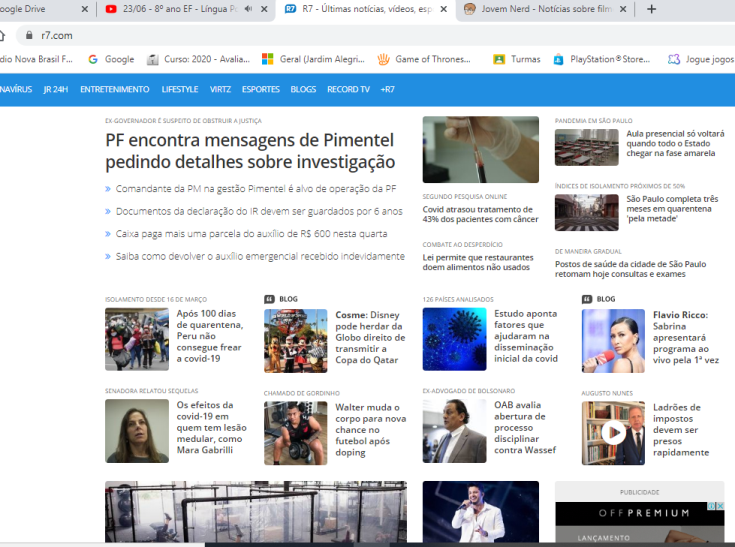The image size is (735, 547).
Task: Open the Google bookmark
Action: pos(112,59)
